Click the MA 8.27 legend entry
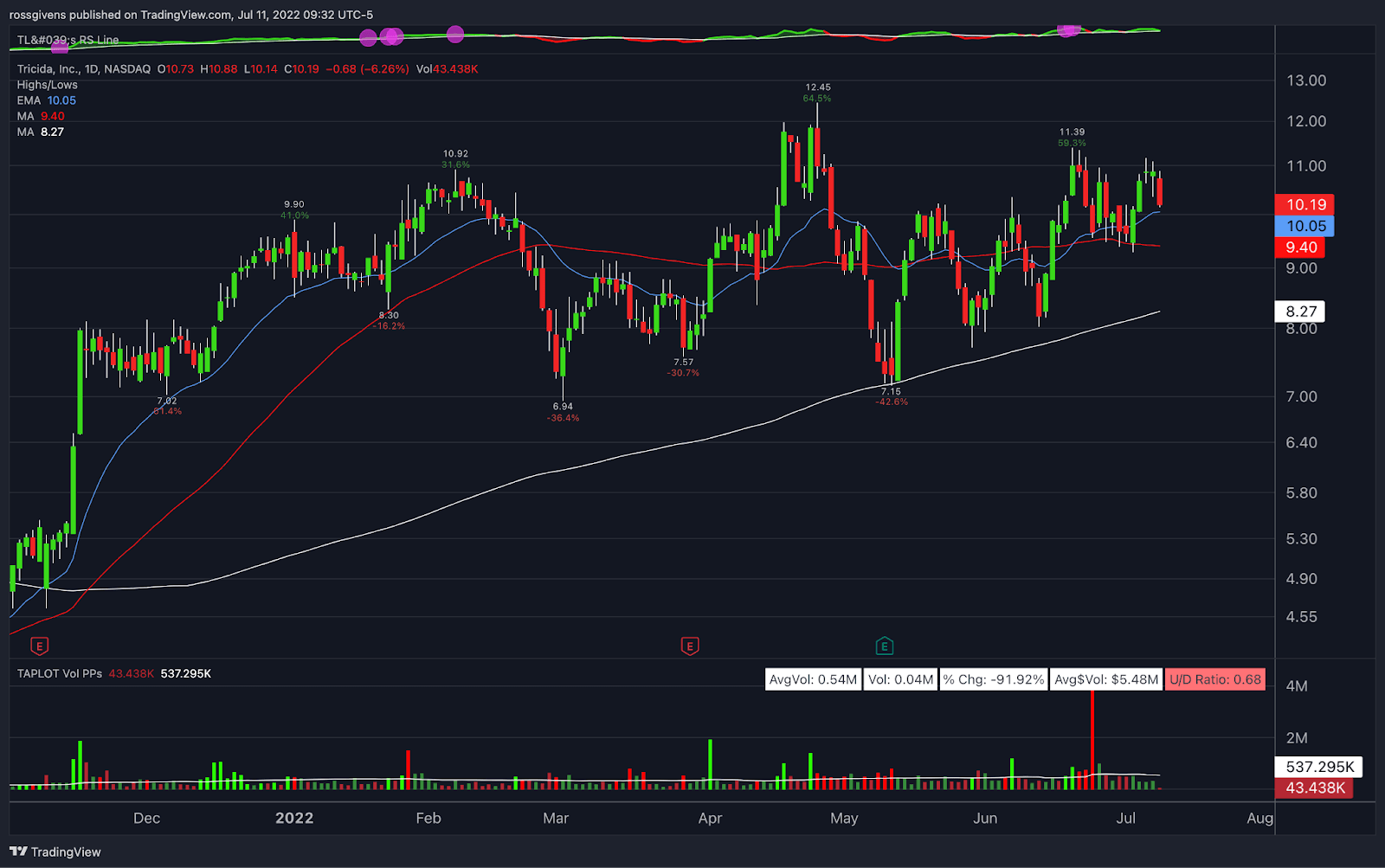This screenshot has width=1385, height=868. click(x=41, y=132)
